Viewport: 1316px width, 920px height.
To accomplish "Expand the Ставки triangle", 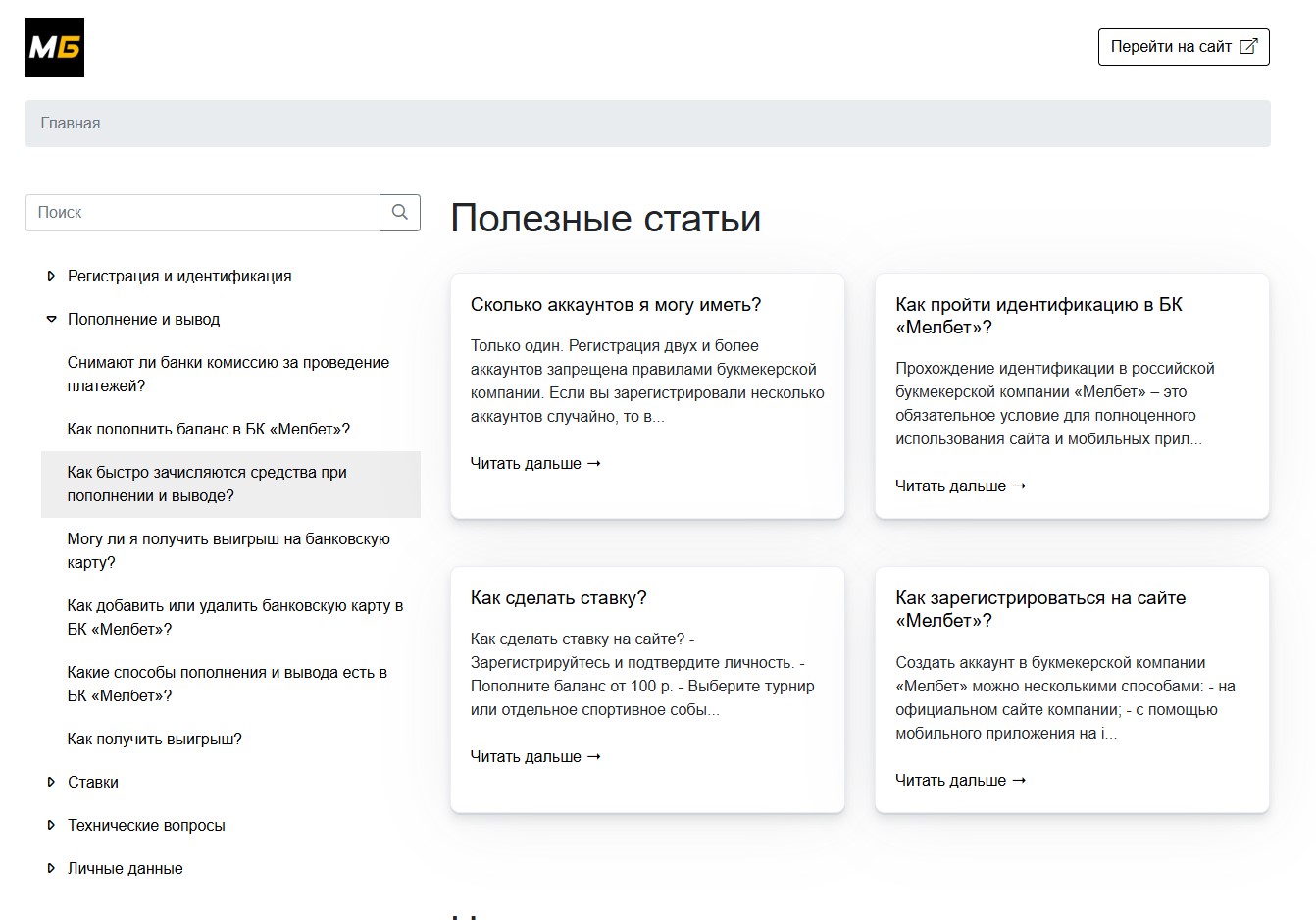I will 51,783.
